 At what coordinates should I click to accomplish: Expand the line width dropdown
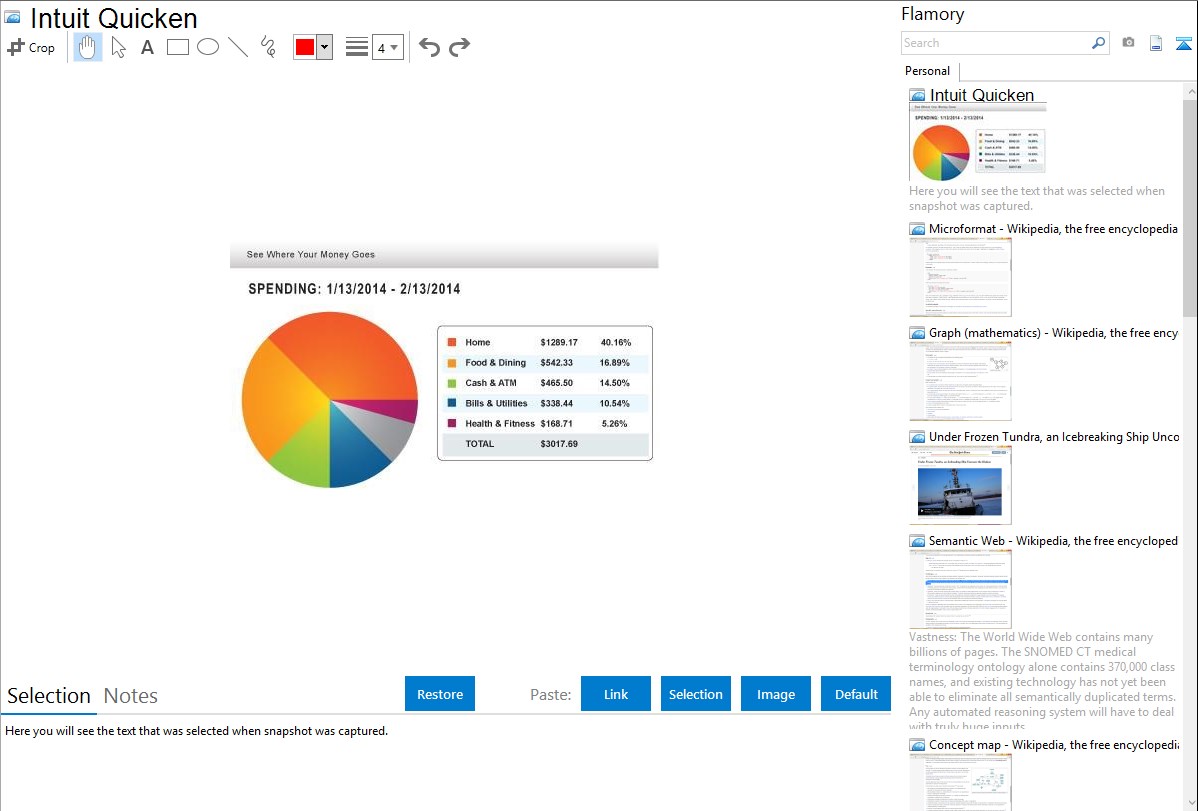388,47
